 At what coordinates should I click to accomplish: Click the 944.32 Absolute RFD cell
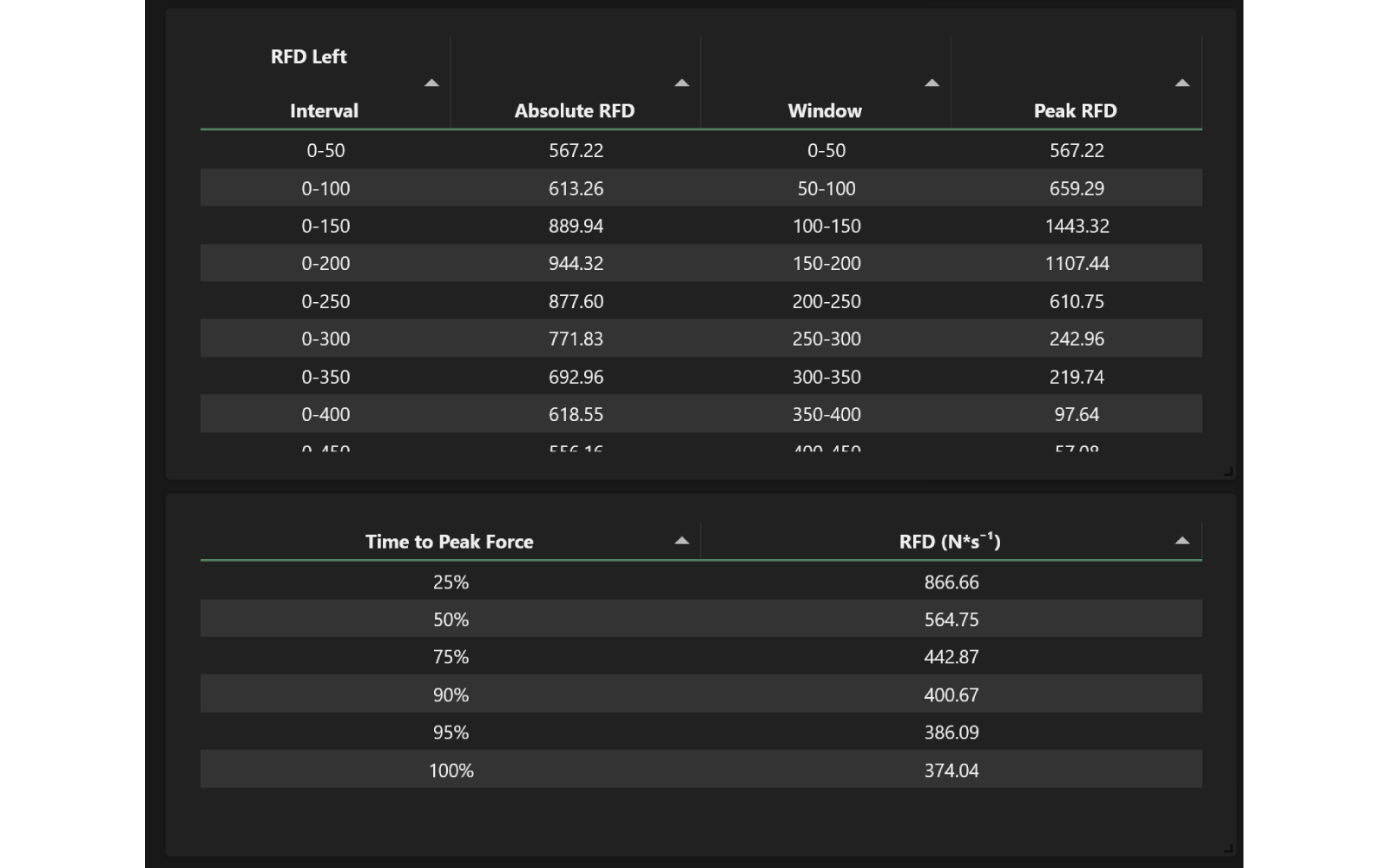coord(576,264)
